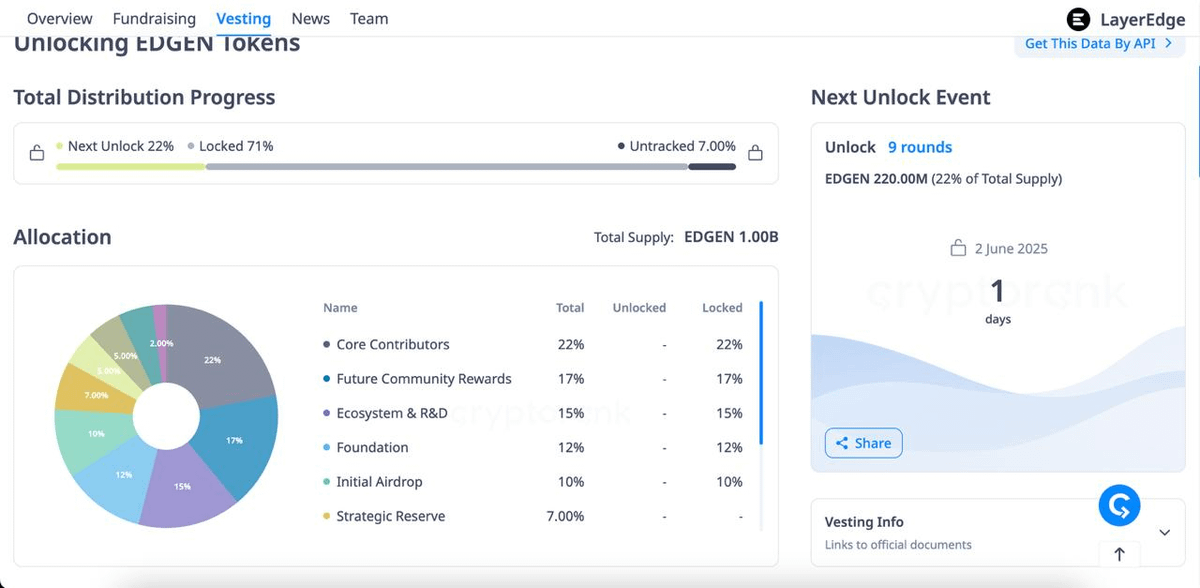Click Get This Data By API button
1200x588 pixels.
(x=1099, y=44)
